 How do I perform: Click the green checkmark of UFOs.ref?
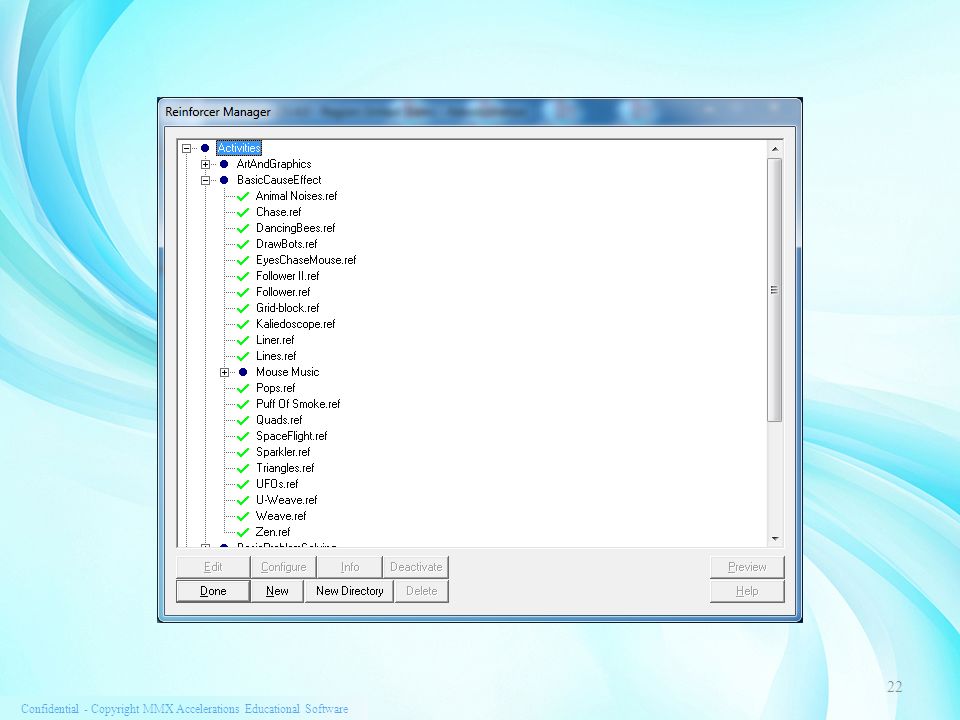(243, 484)
